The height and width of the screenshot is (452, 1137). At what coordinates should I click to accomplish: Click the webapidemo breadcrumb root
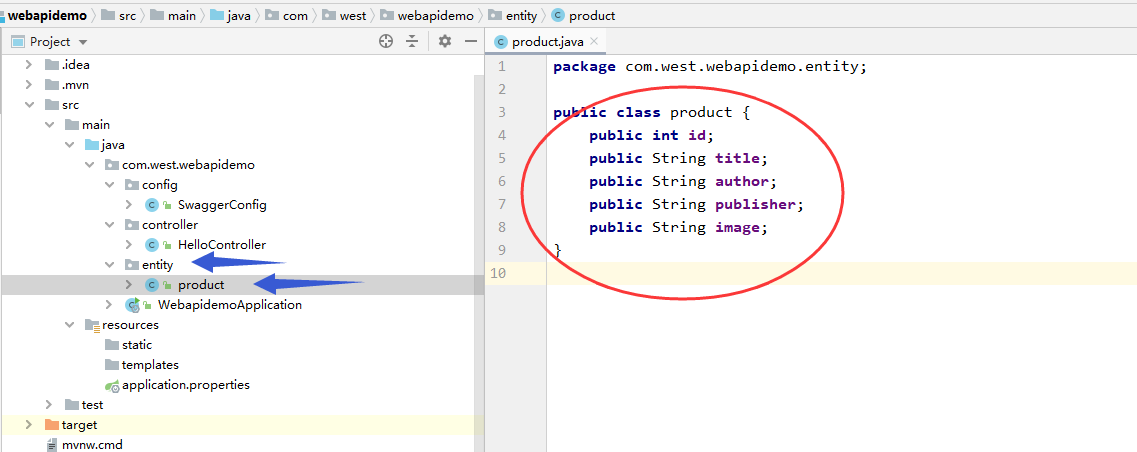point(47,15)
